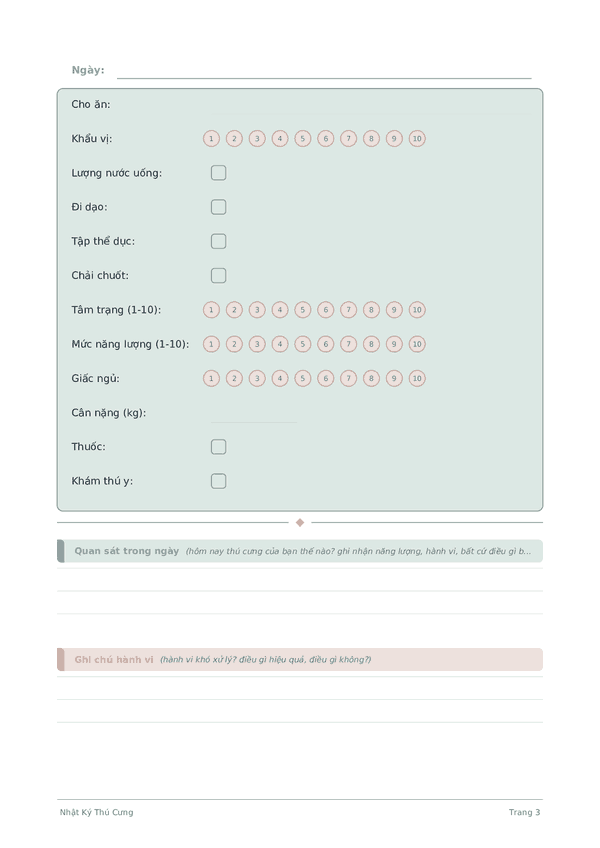Pick 9 on the Giấc ngủ scale
The height and width of the screenshot is (848, 600).
[x=394, y=378]
